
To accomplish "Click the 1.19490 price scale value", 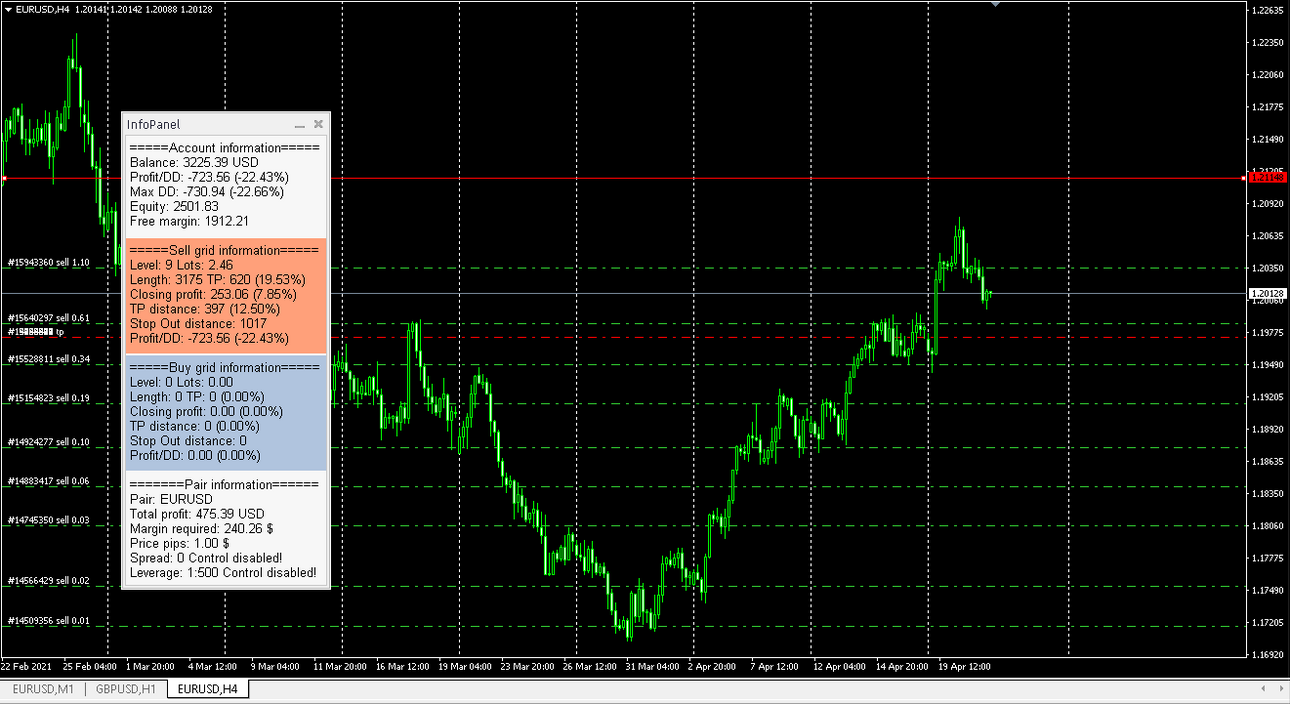I will point(1268,365).
